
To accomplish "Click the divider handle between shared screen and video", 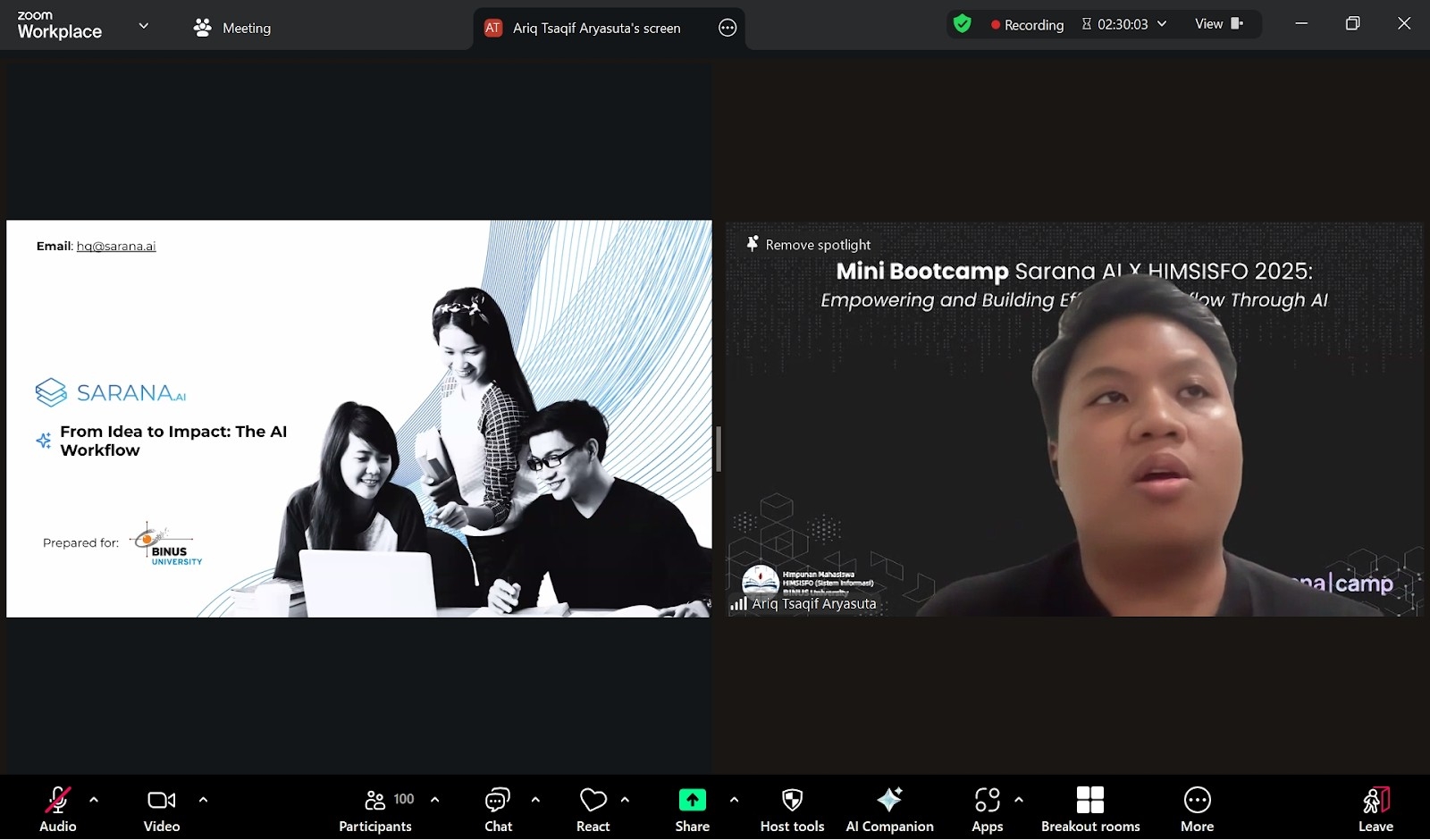I will click(x=718, y=449).
